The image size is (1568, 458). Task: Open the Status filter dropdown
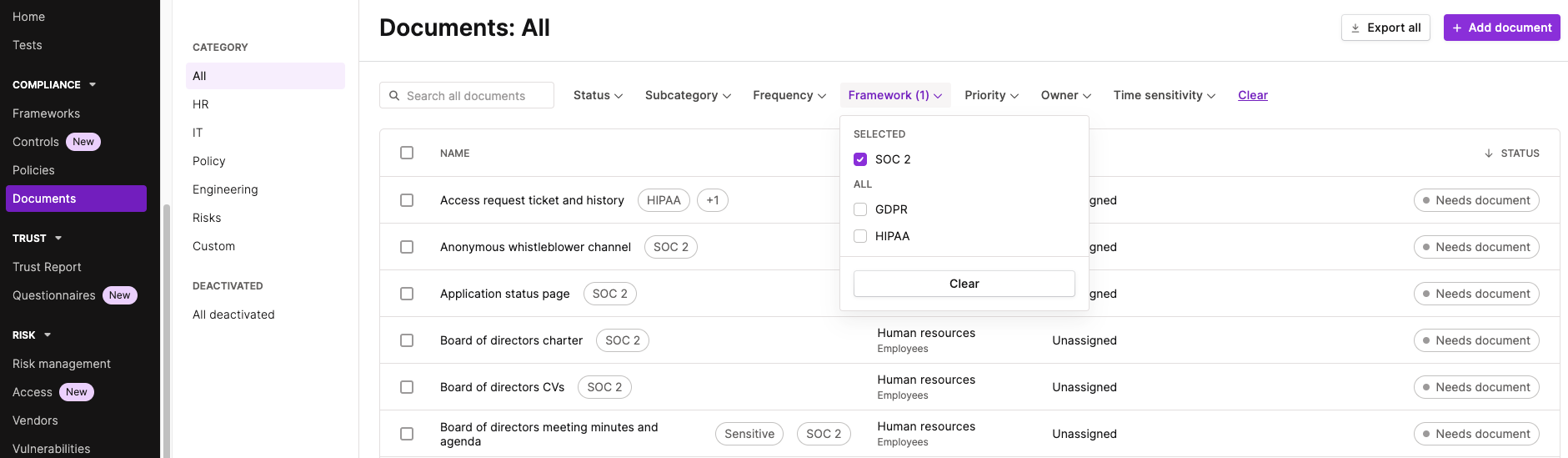598,95
